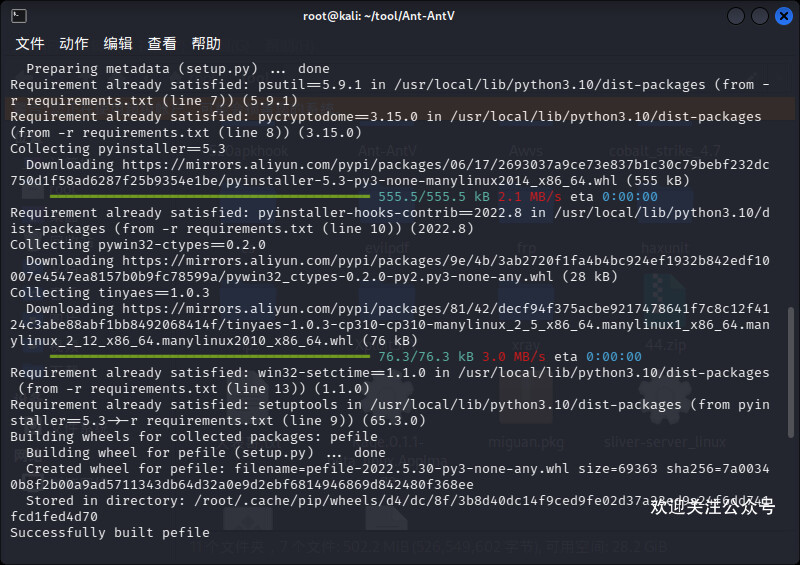Click the pyinstaller mirrors.aliyun.com download URL
Image resolution: width=800 pixels, height=565 pixels.
tap(390, 173)
